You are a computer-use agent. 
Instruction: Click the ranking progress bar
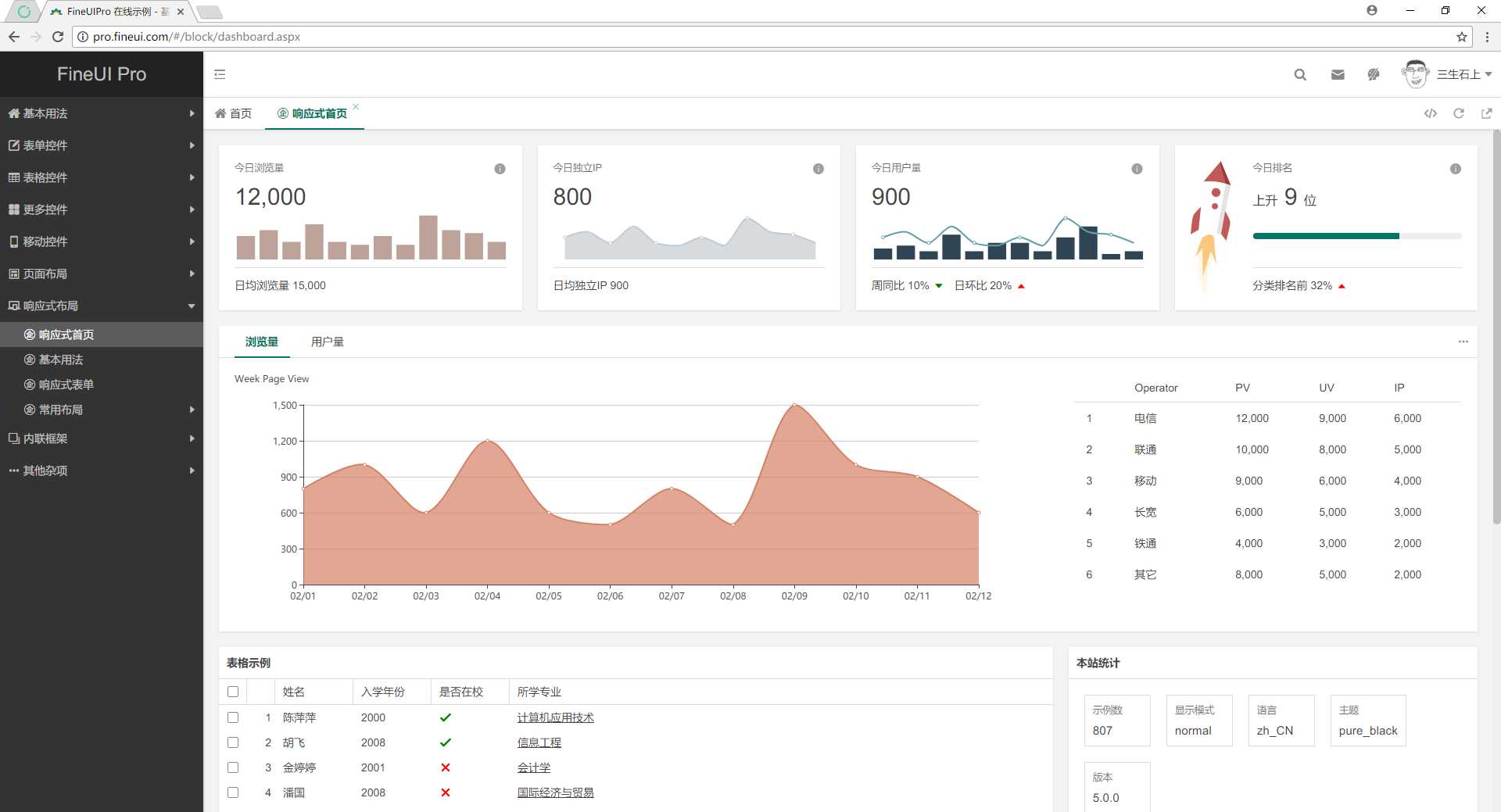(x=1356, y=235)
